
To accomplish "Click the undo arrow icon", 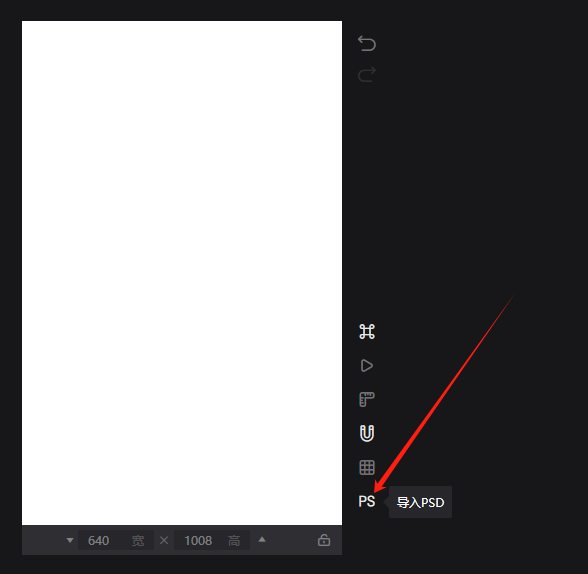I will (x=367, y=43).
